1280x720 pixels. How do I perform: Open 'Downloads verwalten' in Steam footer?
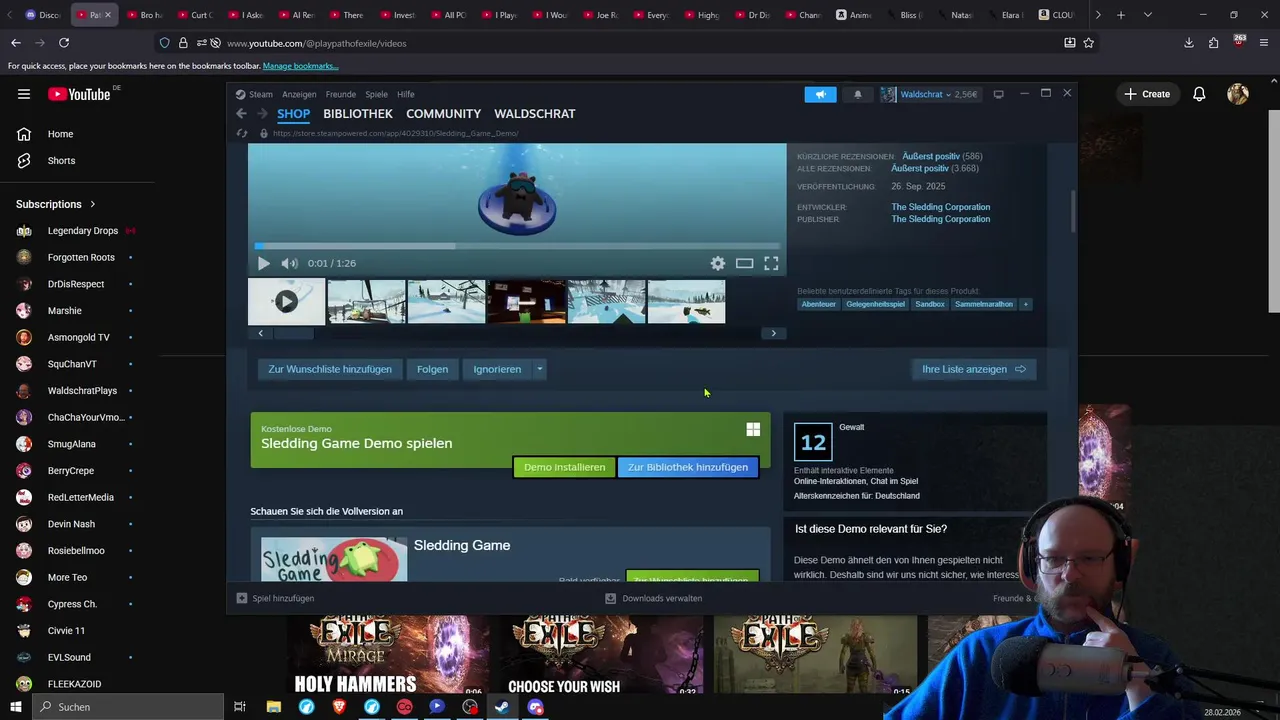tap(654, 598)
